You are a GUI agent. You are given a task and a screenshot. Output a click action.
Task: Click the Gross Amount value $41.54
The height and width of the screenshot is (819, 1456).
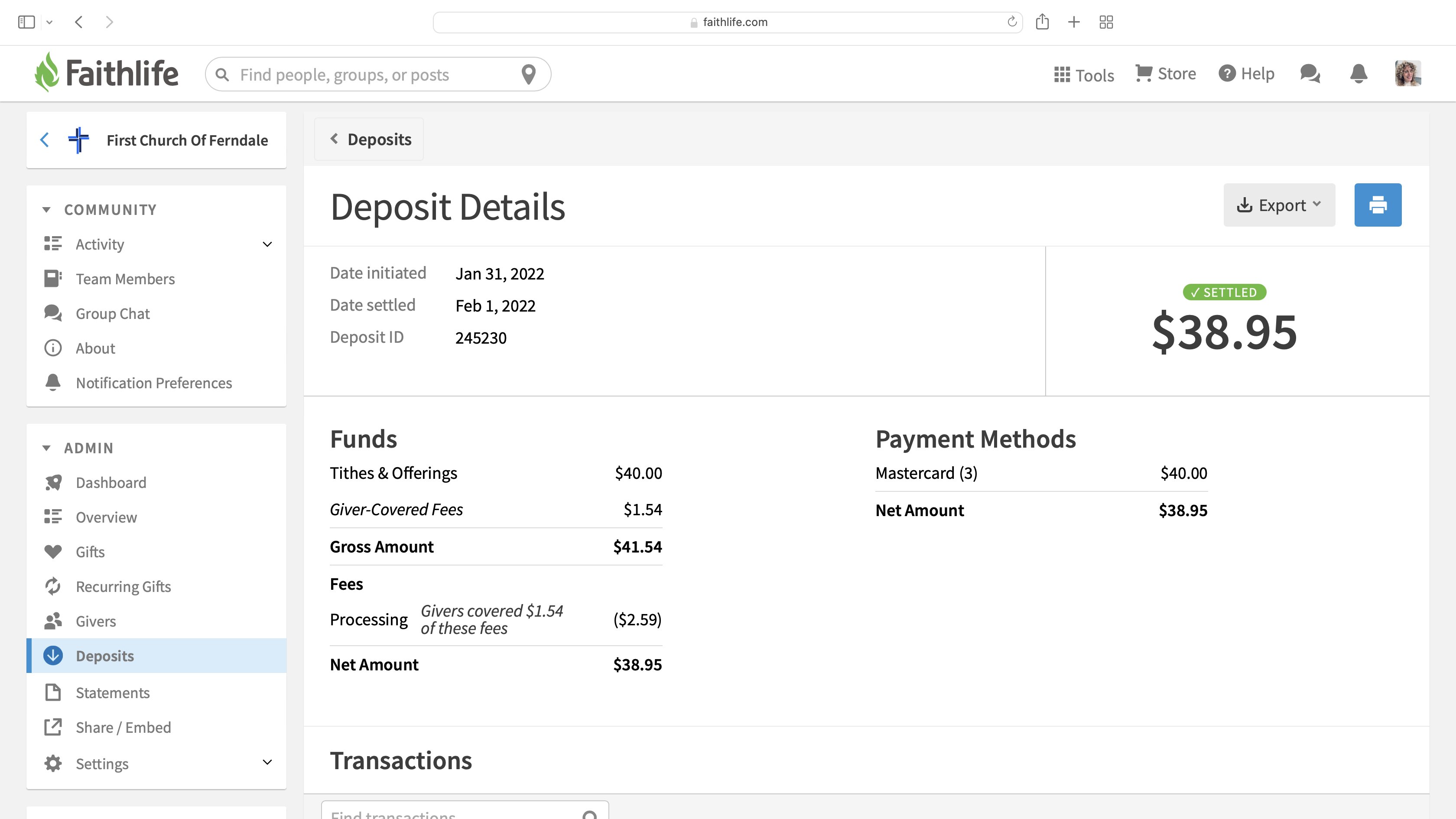coord(637,546)
